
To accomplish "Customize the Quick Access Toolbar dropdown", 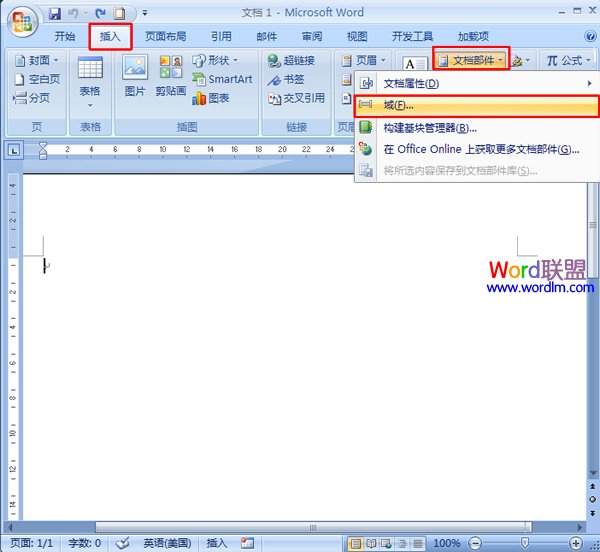I will point(145,13).
